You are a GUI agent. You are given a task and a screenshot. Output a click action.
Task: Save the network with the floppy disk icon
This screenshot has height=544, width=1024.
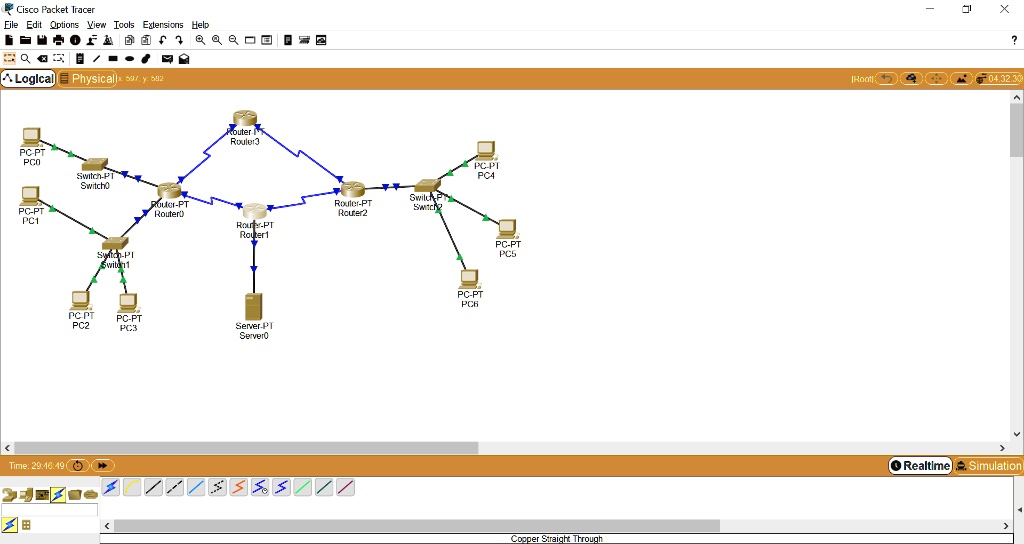(x=42, y=40)
